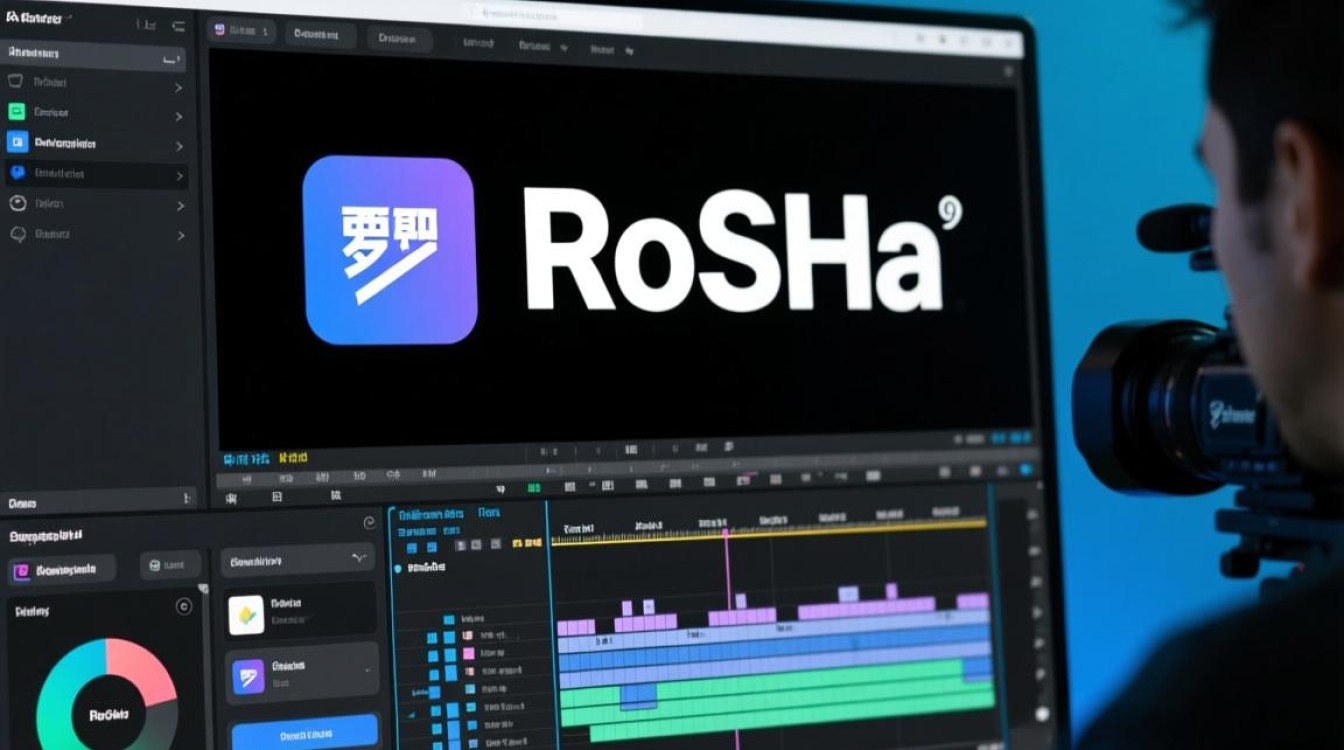Open the dropdown above the two cards
This screenshot has height=750, width=1344.
tap(297, 561)
